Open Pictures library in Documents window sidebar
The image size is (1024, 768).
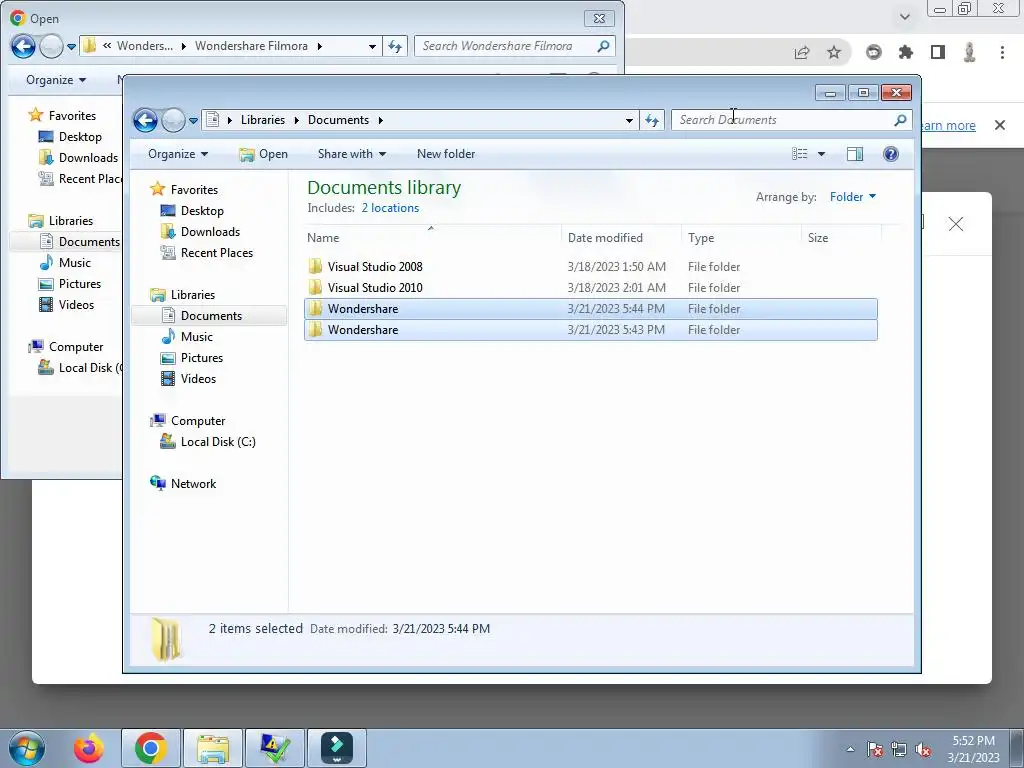point(201,358)
